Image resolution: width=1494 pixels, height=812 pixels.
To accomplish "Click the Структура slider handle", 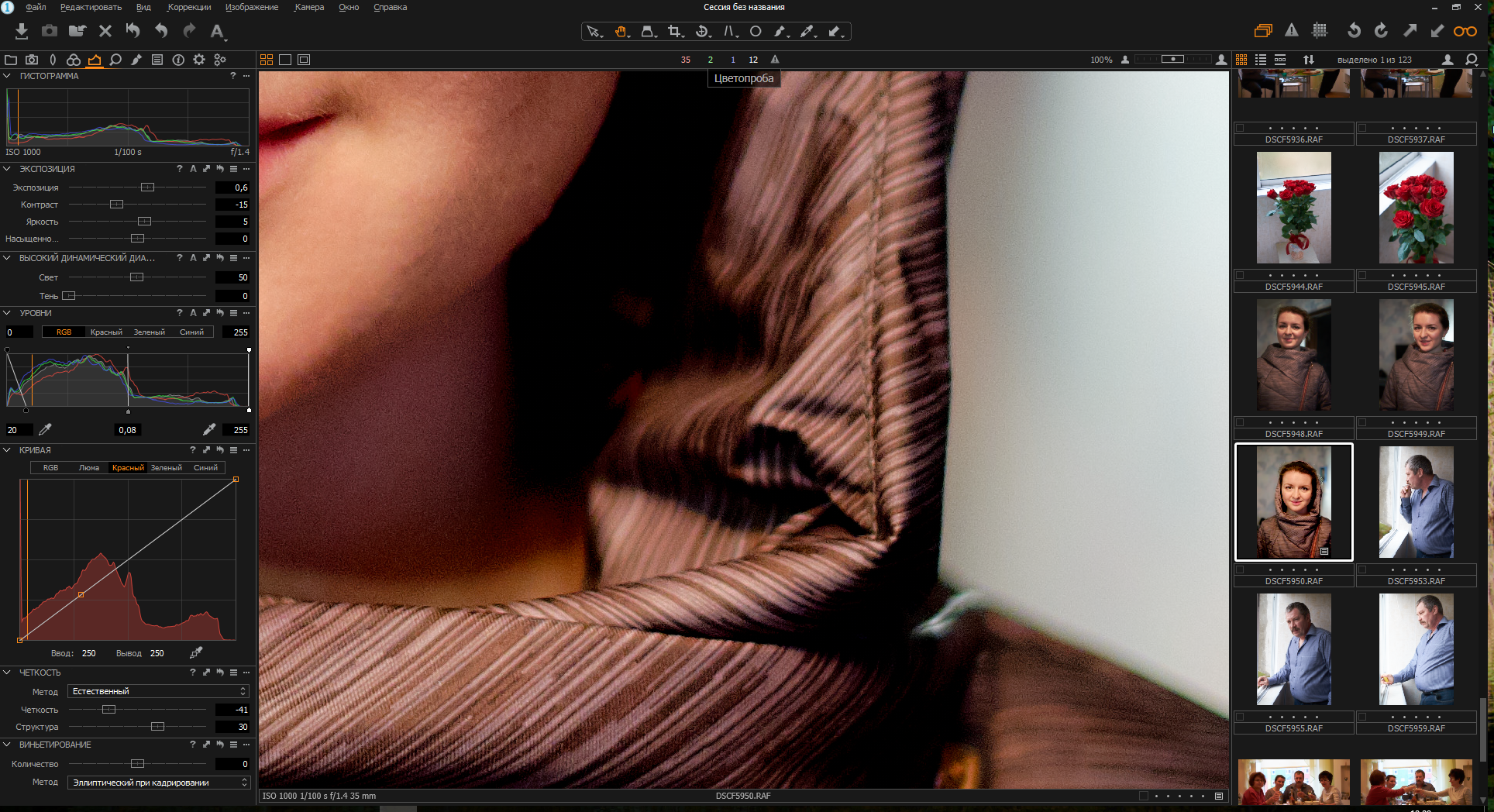I will (157, 727).
